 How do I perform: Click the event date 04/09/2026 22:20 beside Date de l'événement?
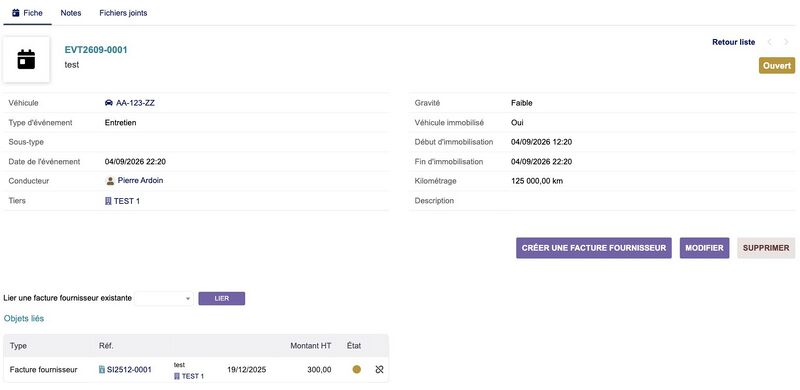click(x=135, y=162)
